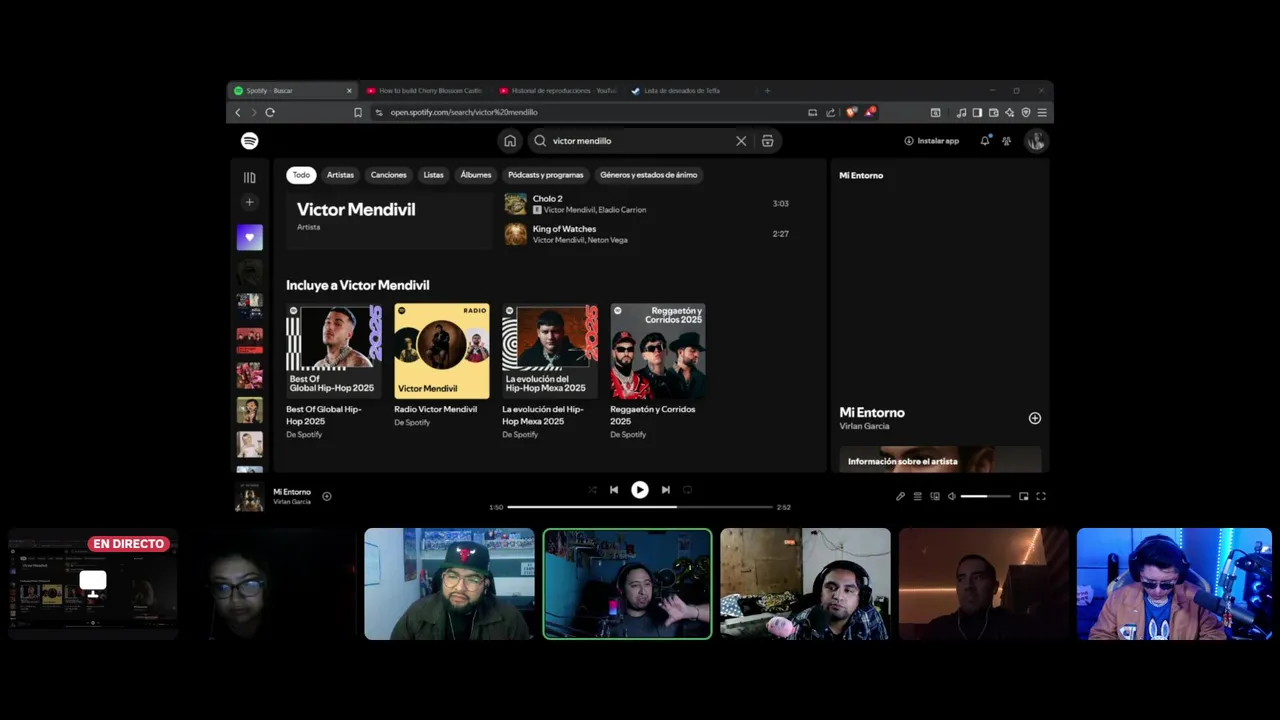The image size is (1280, 720).
Task: Select the Artistas filter chip
Action: pos(340,175)
